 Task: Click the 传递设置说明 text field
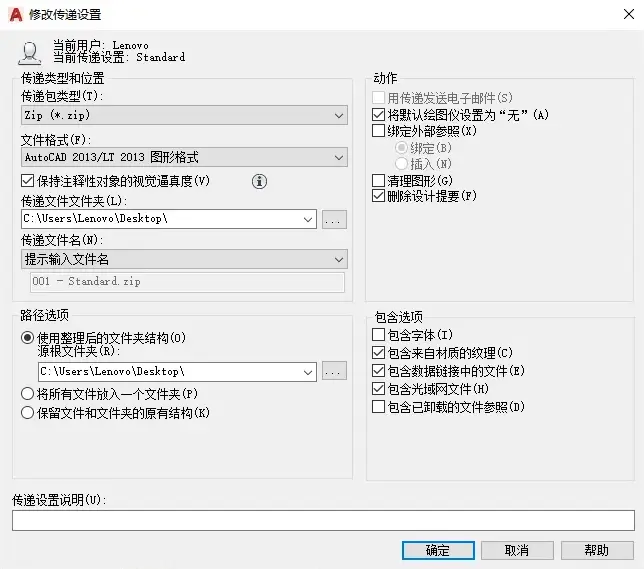click(323, 521)
